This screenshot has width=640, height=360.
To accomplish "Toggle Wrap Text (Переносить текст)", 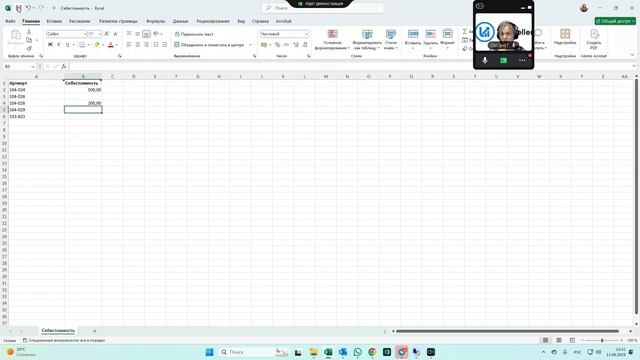I will [x=194, y=34].
